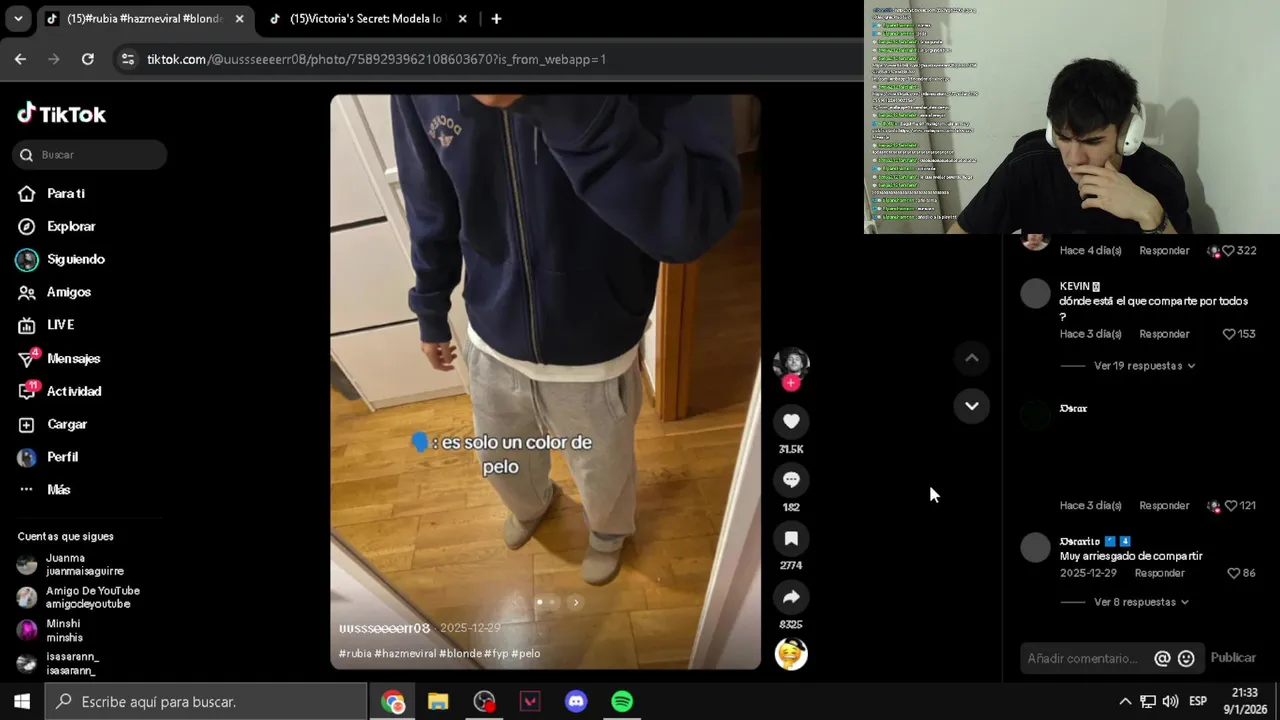Open the volume control in system tray

(1170, 702)
